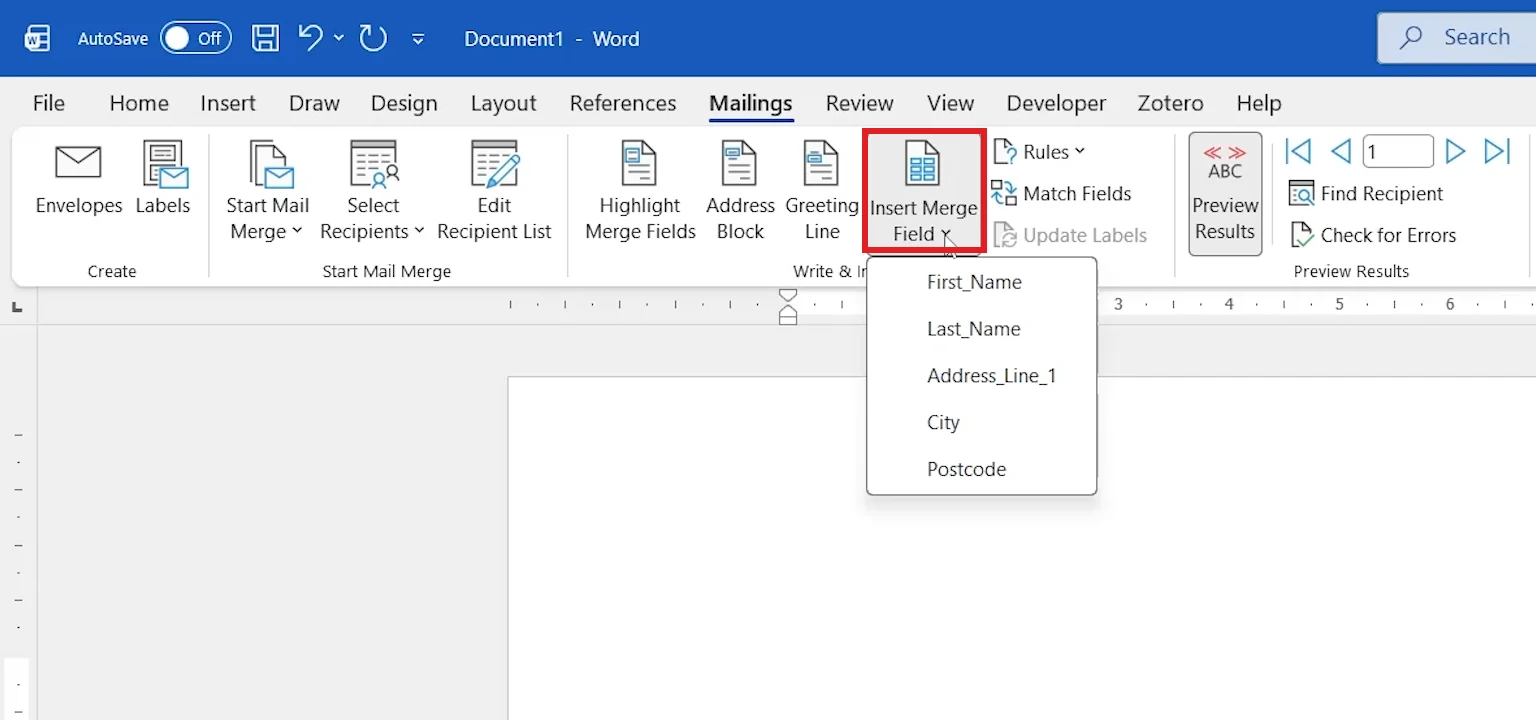Viewport: 1536px width, 720px height.
Task: Open the Design tab
Action: pos(404,103)
